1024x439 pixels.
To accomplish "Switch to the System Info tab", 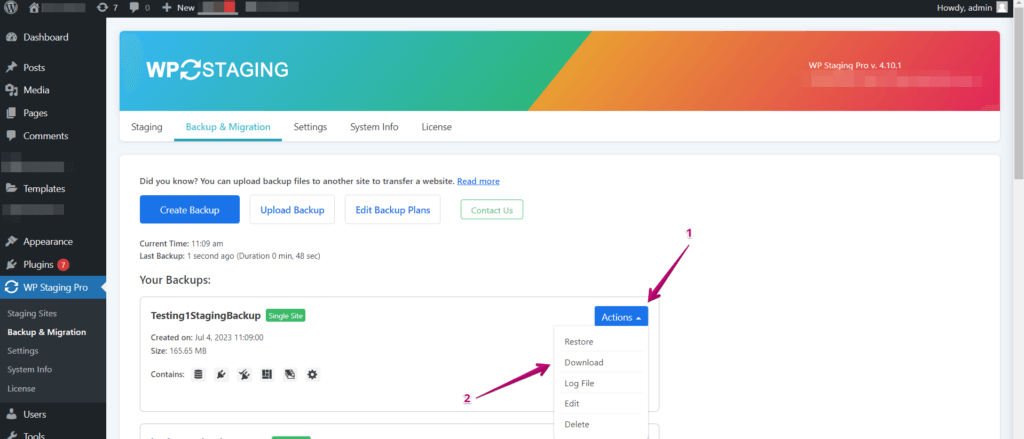I will coord(374,127).
